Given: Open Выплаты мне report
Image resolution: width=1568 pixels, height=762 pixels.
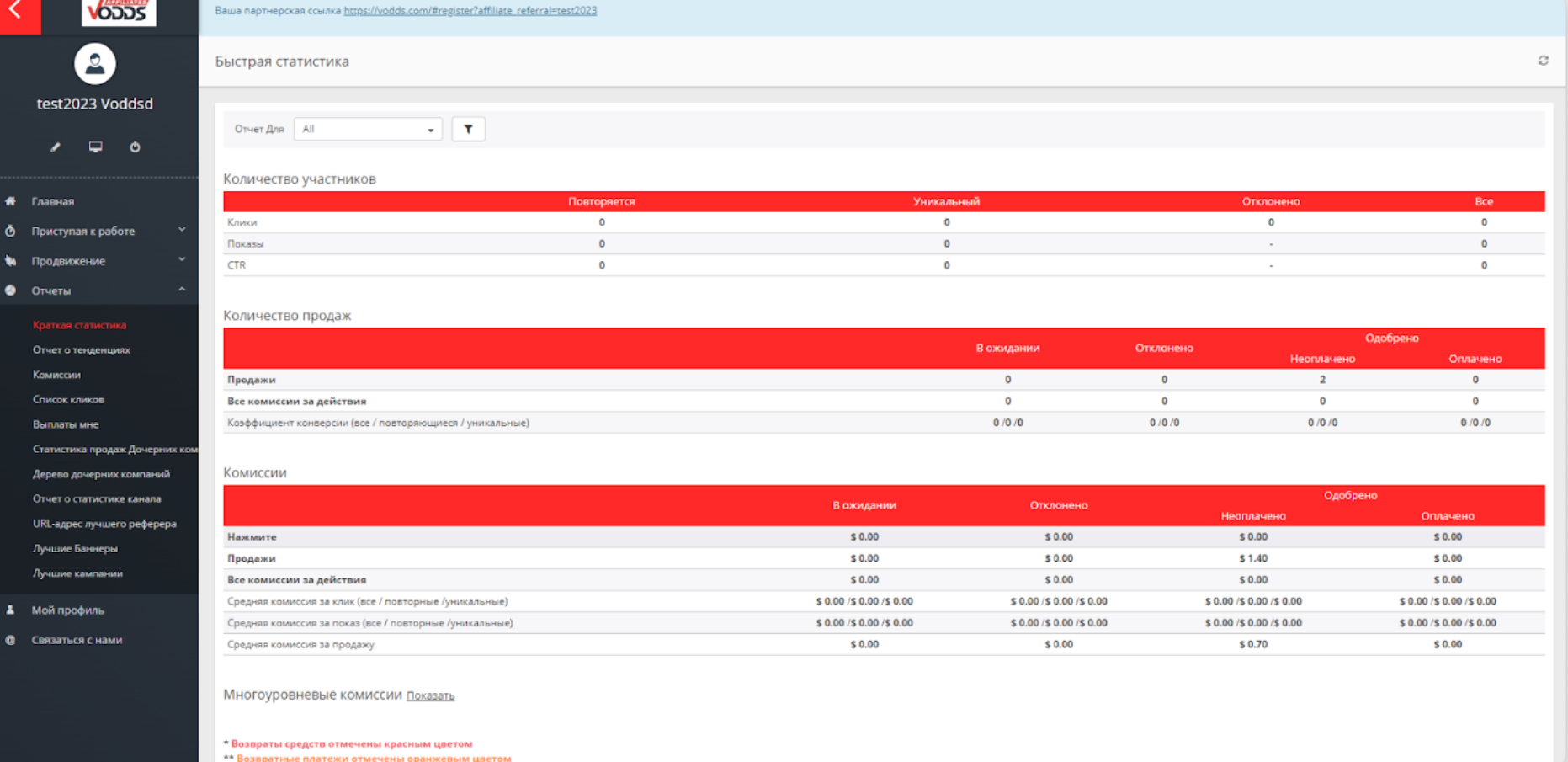Looking at the screenshot, I should pyautogui.click(x=66, y=424).
